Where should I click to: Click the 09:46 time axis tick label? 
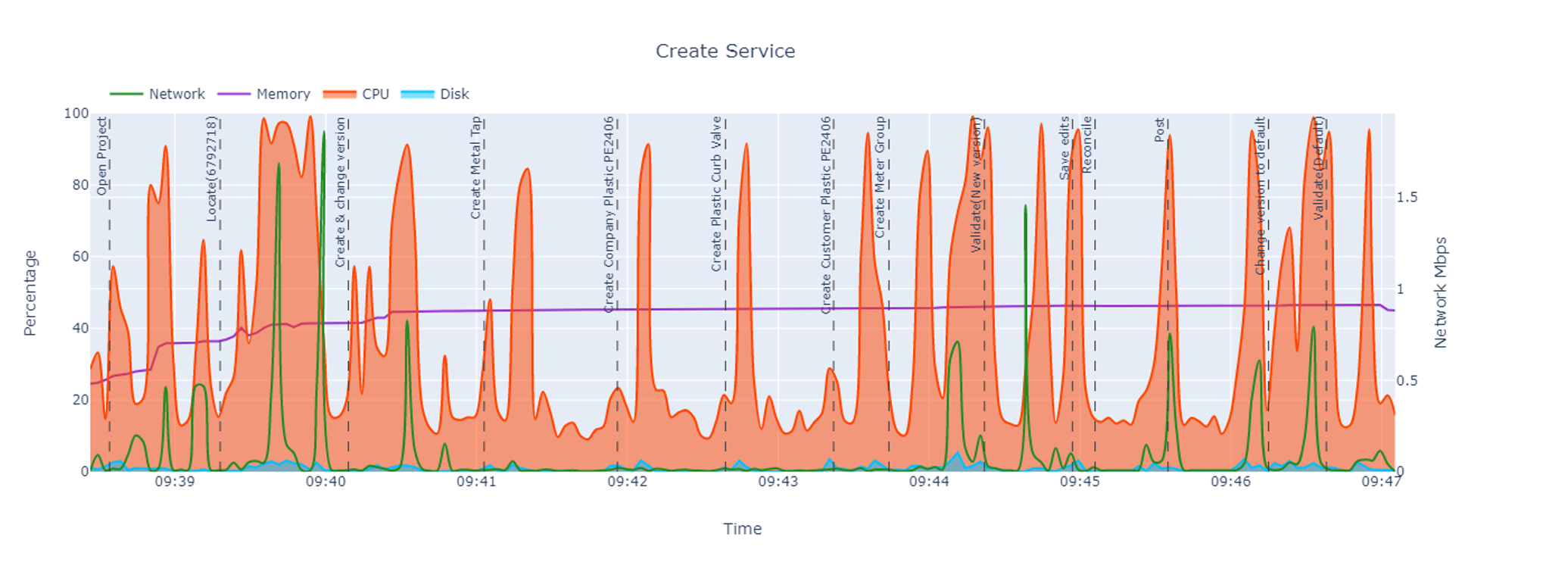coord(1230,481)
